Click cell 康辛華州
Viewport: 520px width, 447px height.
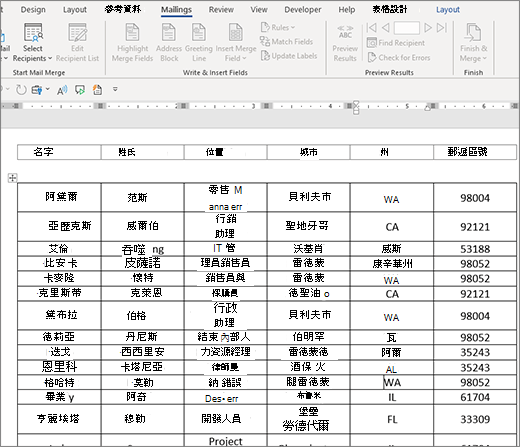coord(392,264)
